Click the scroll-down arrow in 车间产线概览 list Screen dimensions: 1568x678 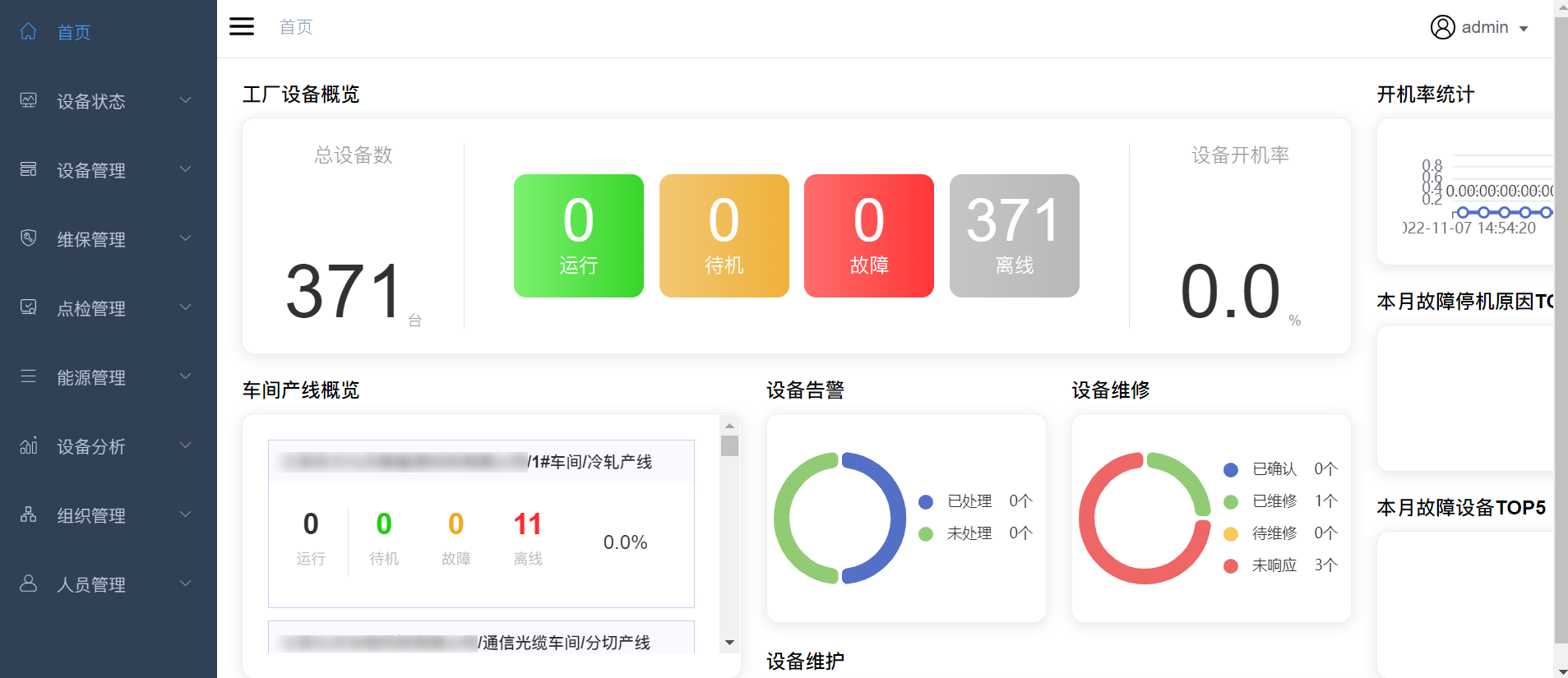[729, 643]
